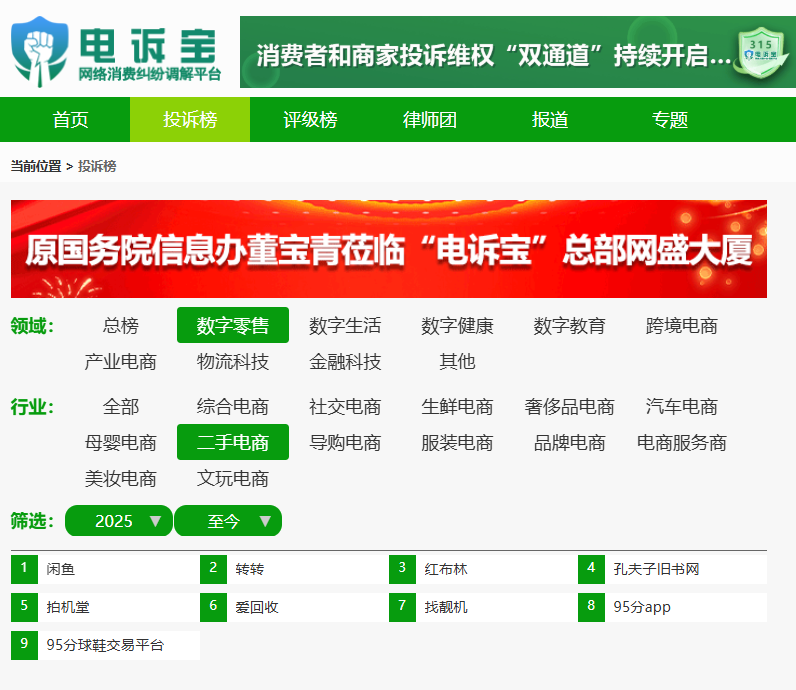Select 跨境电商 domain filter
Viewport: 796px width, 690px height.
pyautogui.click(x=682, y=325)
